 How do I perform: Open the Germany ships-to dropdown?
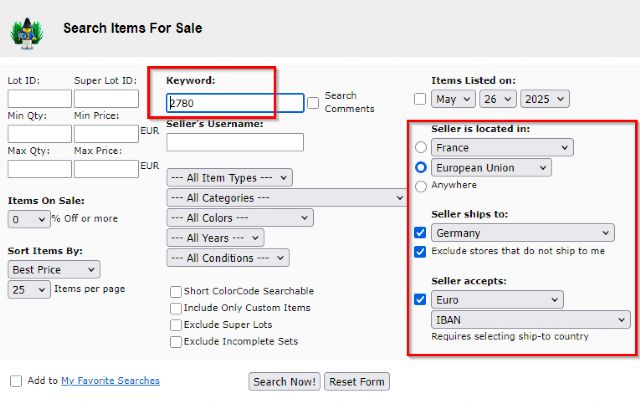click(x=522, y=233)
